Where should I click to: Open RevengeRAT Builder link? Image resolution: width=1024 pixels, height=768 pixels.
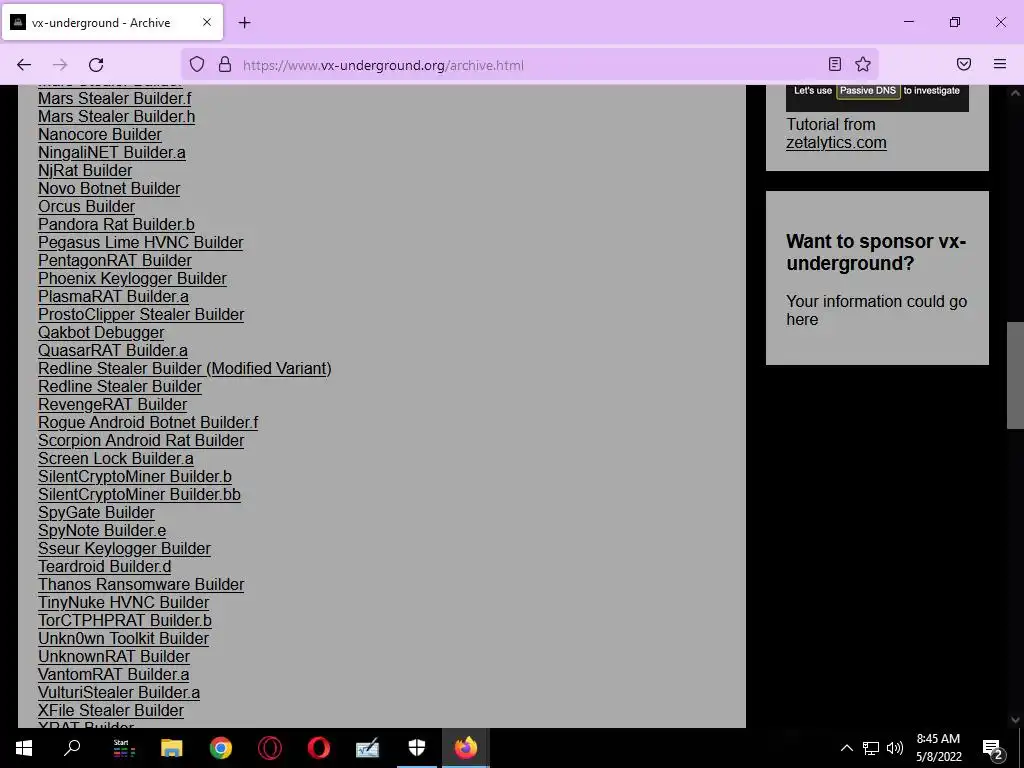tap(112, 405)
